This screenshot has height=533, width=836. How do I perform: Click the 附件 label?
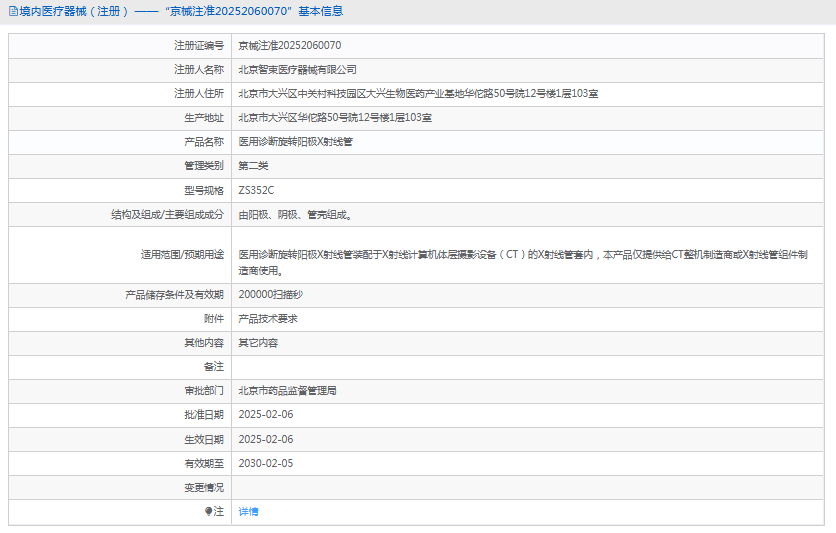point(214,319)
